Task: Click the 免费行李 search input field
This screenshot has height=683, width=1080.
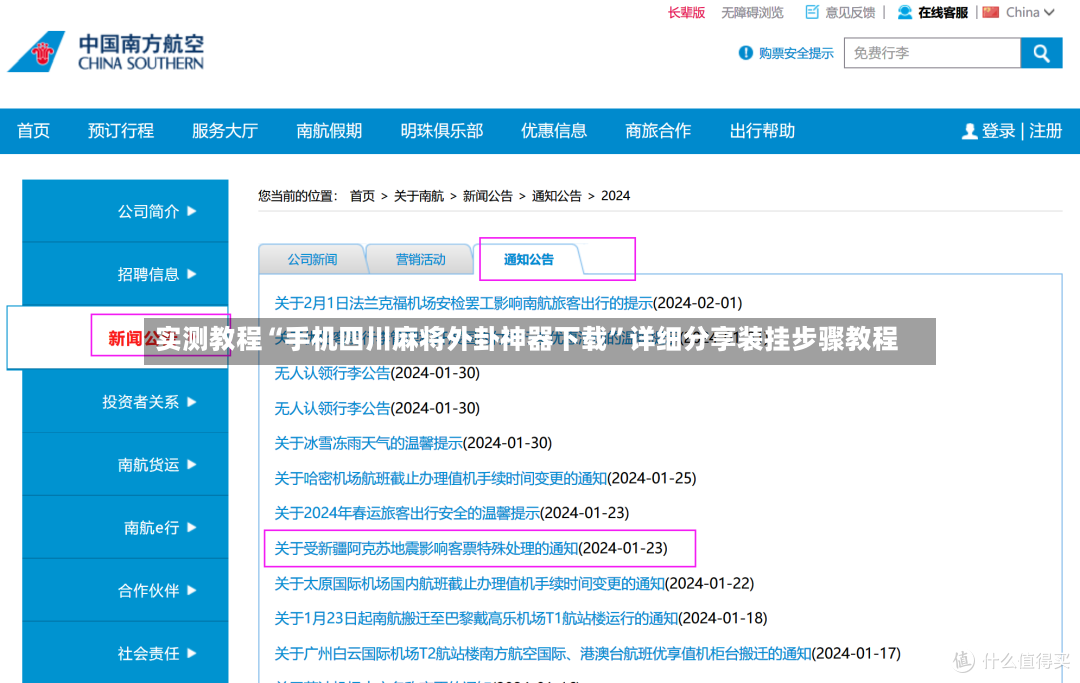Action: tap(932, 53)
